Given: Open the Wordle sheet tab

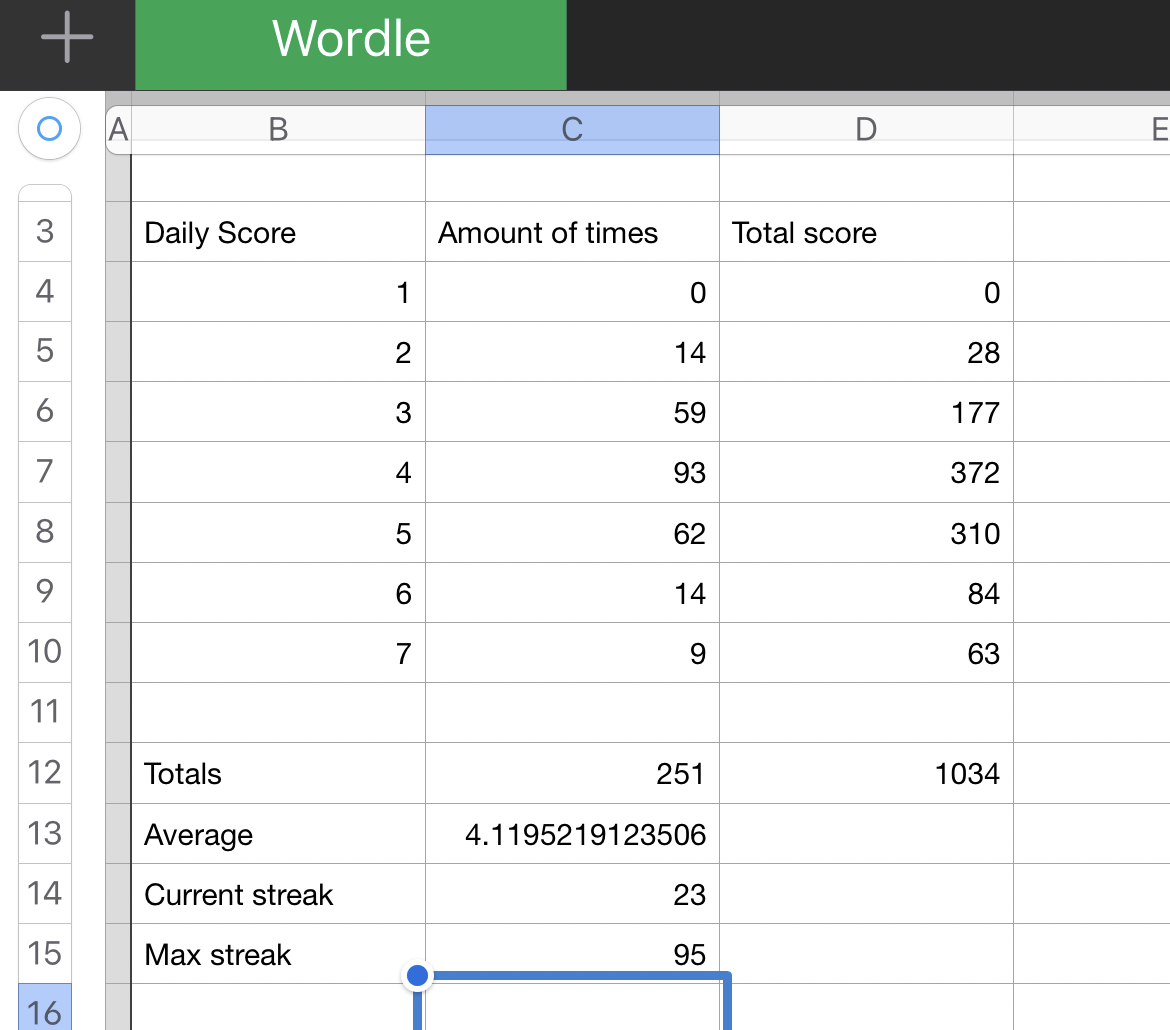Looking at the screenshot, I should coord(351,45).
